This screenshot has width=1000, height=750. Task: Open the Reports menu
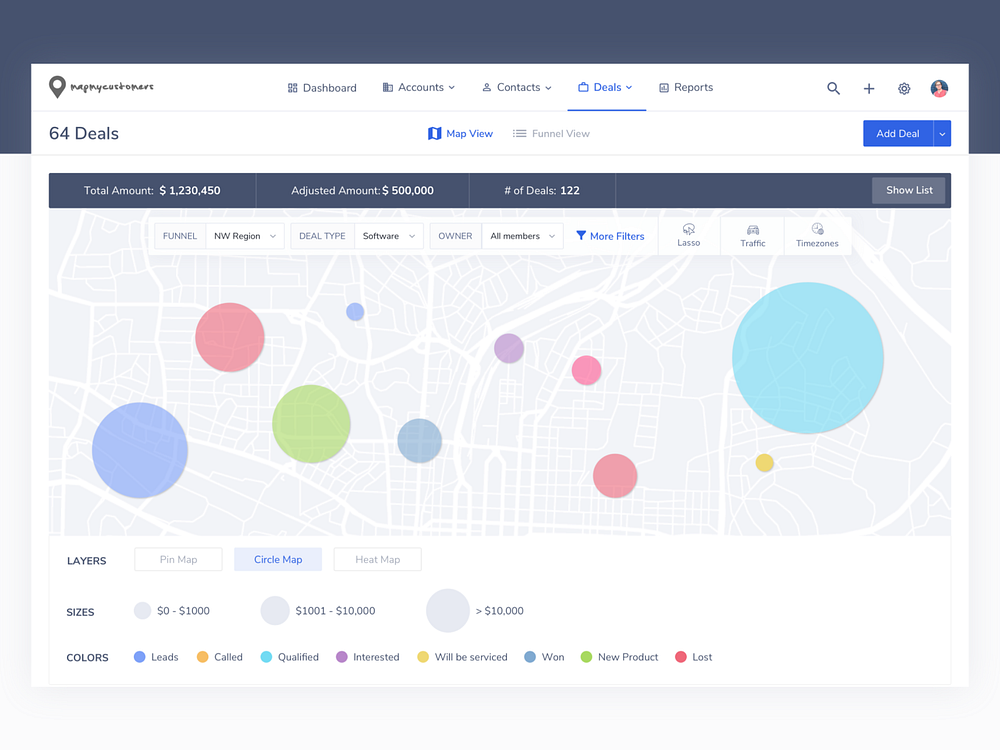[x=686, y=88]
